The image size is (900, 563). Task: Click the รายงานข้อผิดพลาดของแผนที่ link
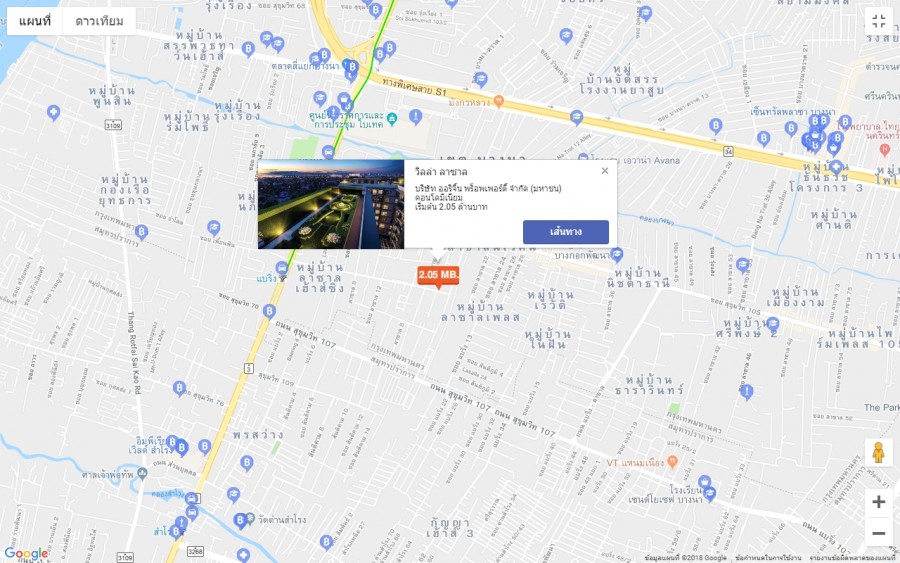(852, 558)
